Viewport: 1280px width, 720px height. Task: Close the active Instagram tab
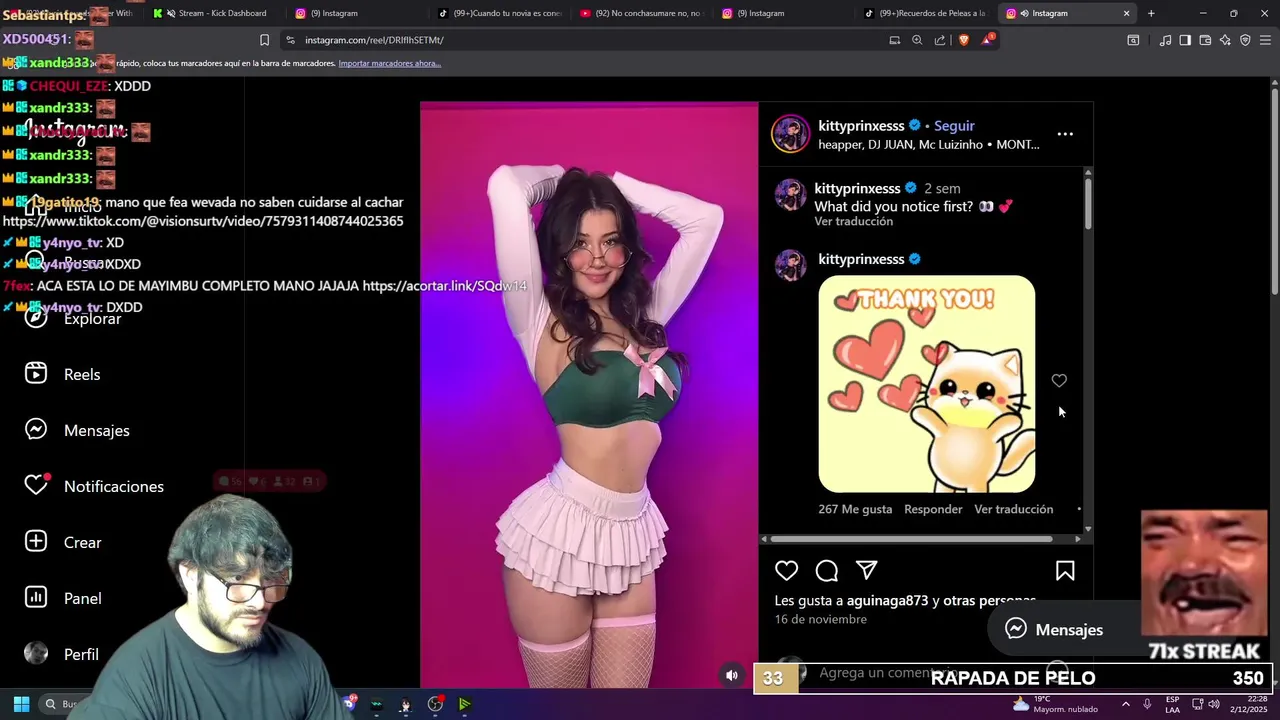[x=1126, y=13]
